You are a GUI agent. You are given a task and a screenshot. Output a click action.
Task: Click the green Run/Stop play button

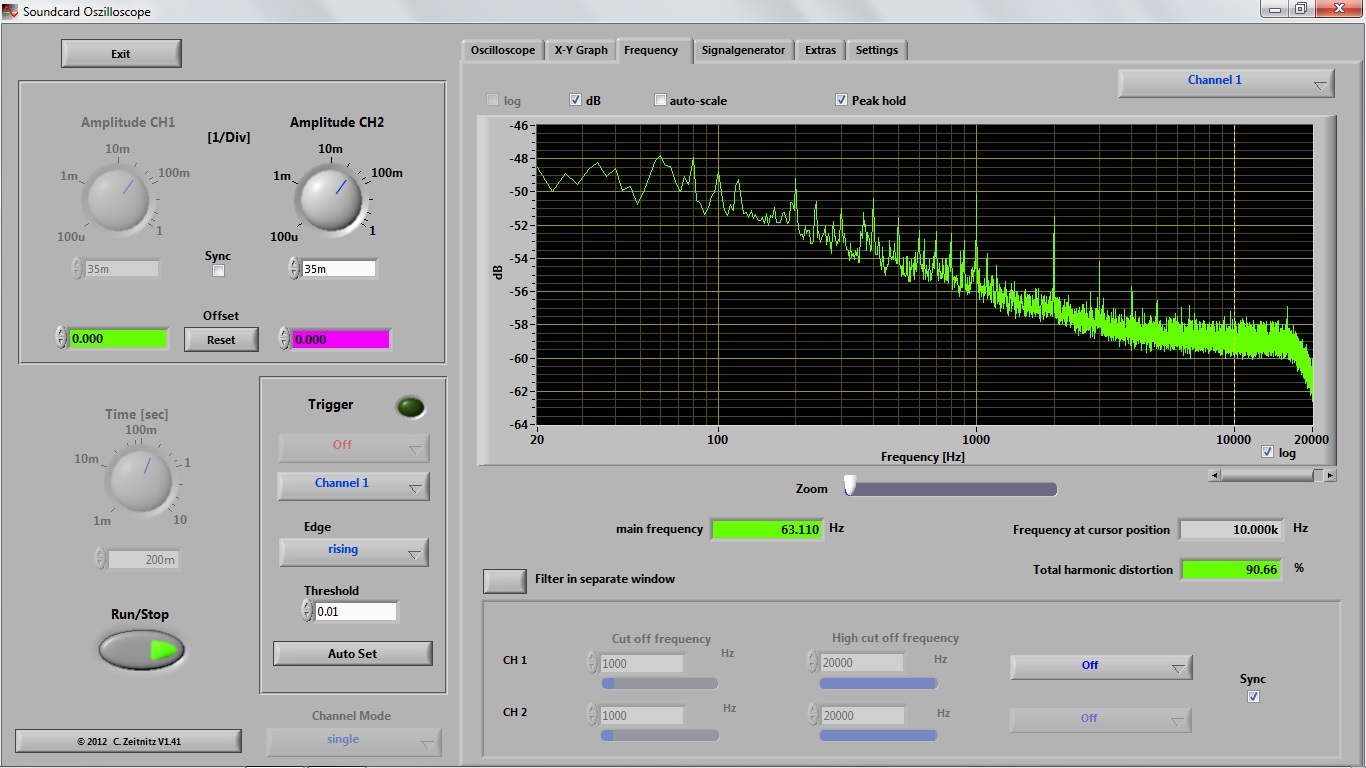[142, 650]
